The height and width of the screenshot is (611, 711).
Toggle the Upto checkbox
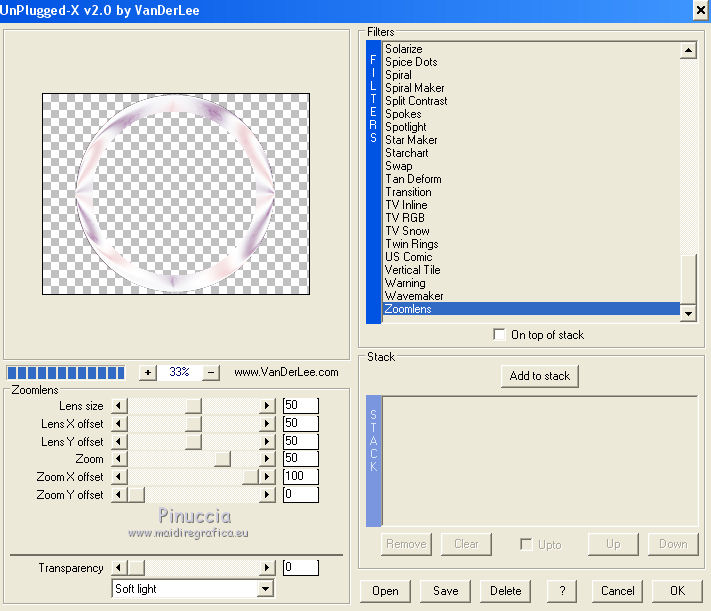tap(526, 545)
